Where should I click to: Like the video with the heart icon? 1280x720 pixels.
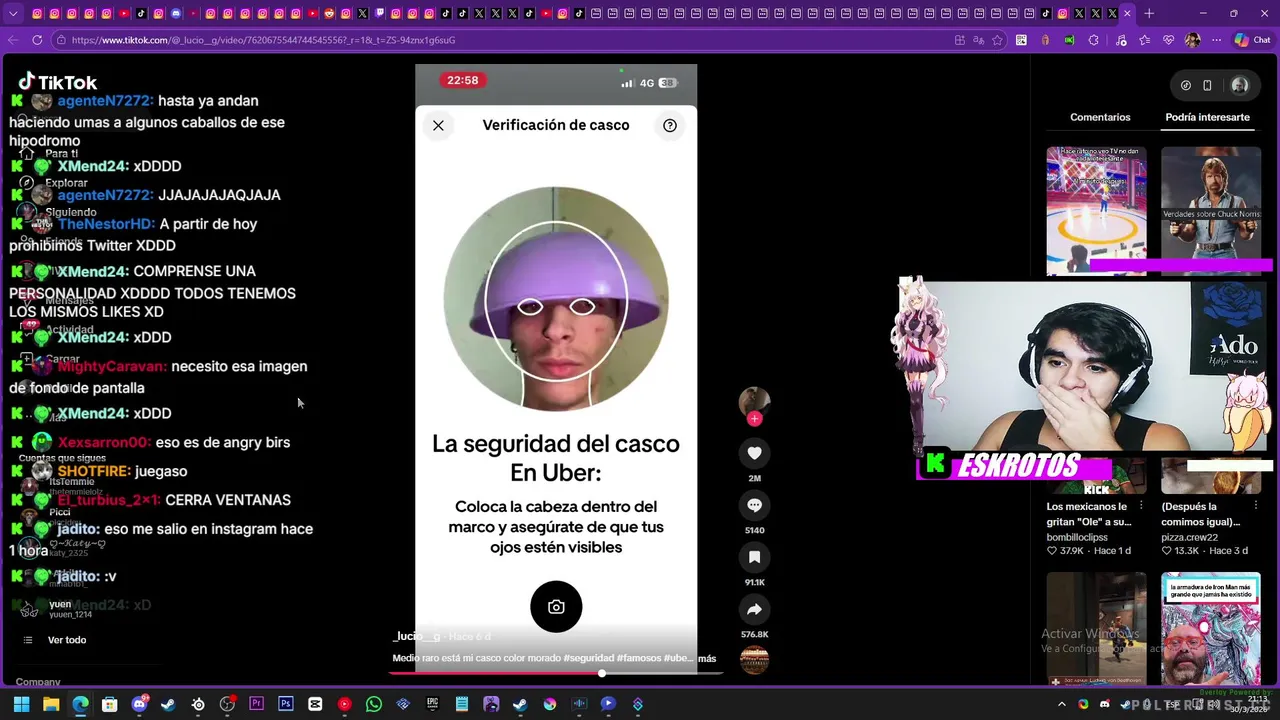pos(754,453)
